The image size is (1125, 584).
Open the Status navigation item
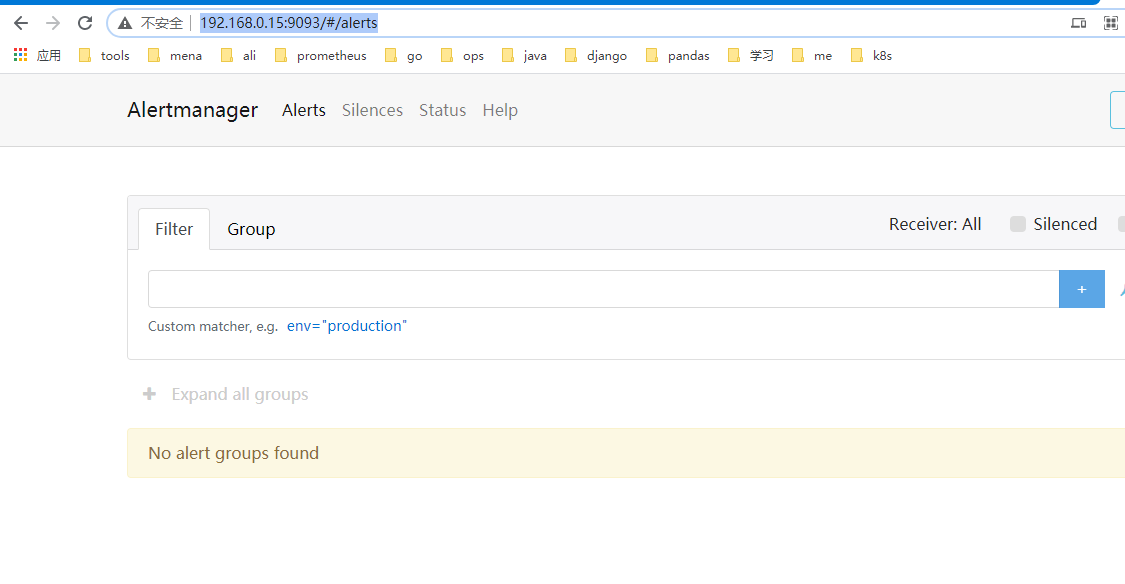point(443,110)
